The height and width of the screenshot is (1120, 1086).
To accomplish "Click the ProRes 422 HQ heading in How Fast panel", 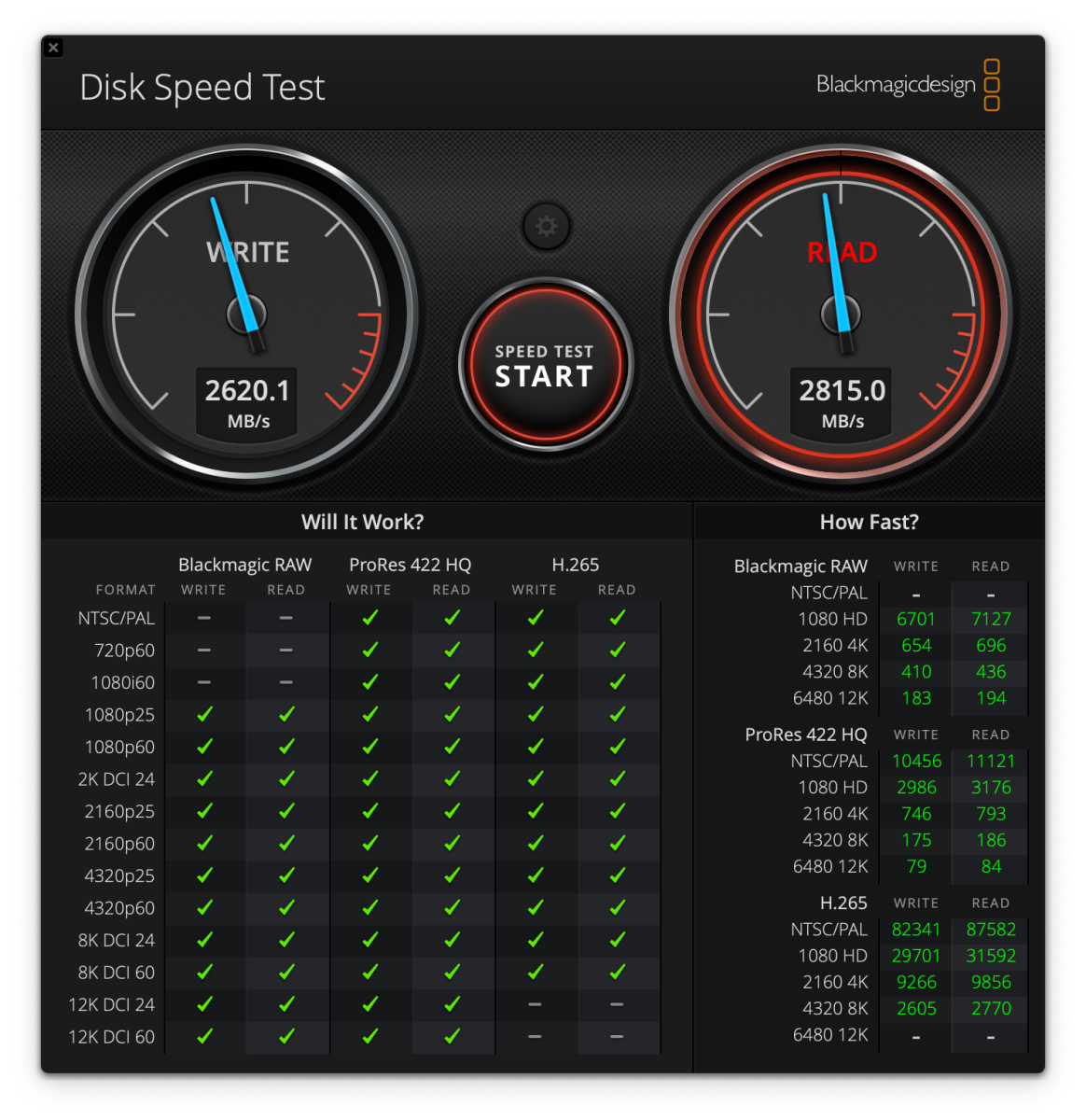I will (x=806, y=735).
